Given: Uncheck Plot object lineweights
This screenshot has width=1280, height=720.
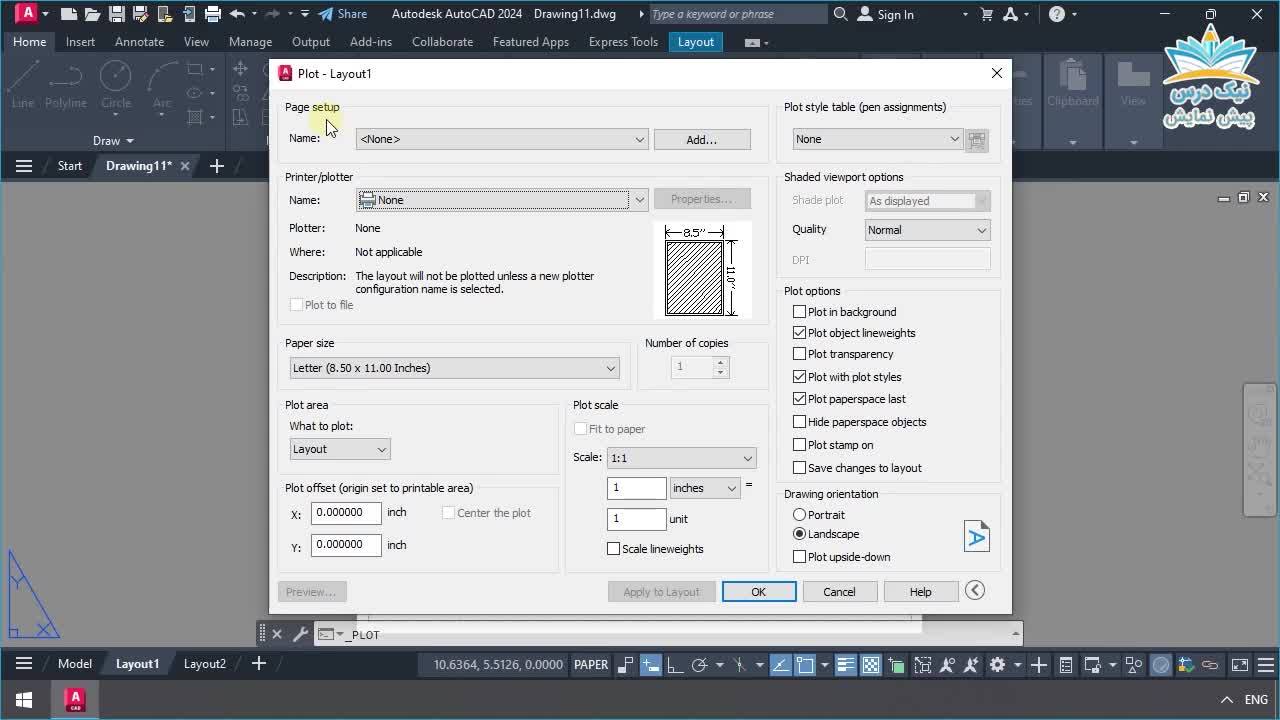Looking at the screenshot, I should (799, 333).
